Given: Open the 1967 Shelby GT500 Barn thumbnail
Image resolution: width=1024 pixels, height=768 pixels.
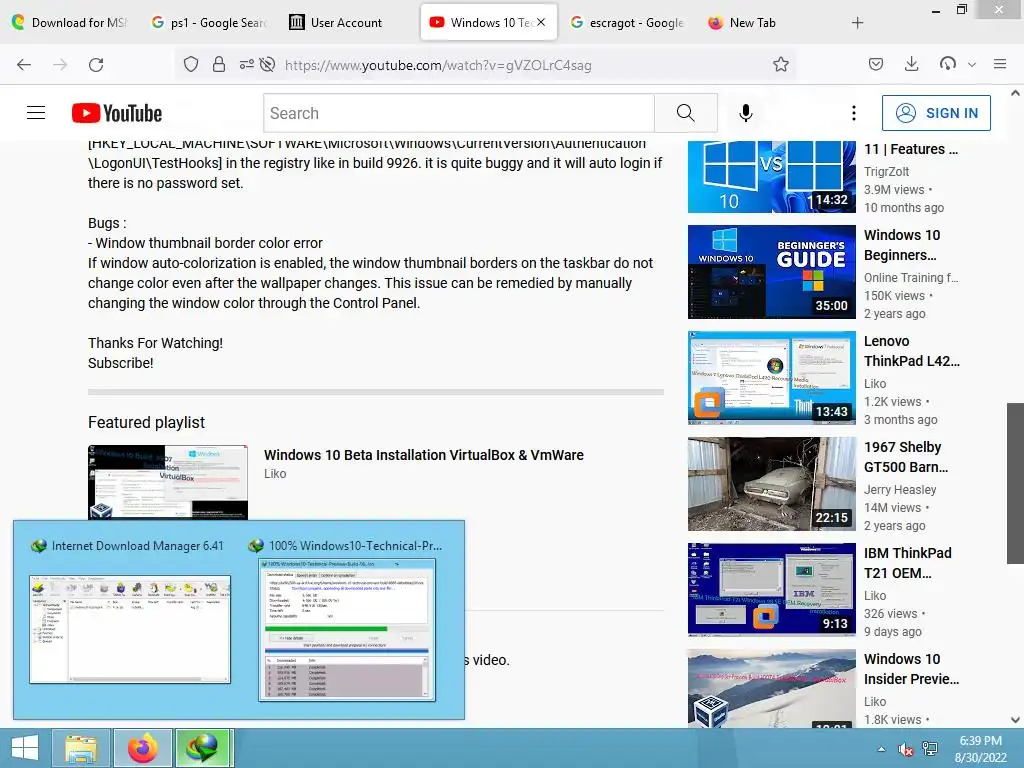Looking at the screenshot, I should click(771, 484).
